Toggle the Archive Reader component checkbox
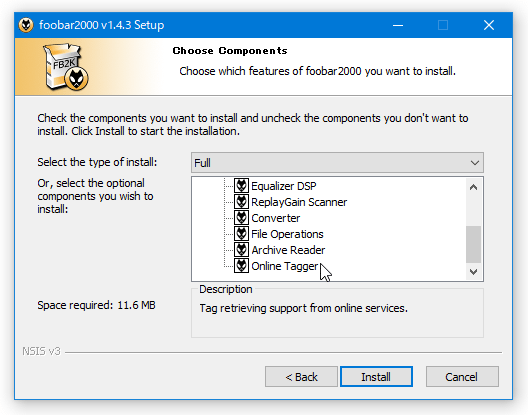The height and width of the screenshot is (415, 528). pos(241,250)
